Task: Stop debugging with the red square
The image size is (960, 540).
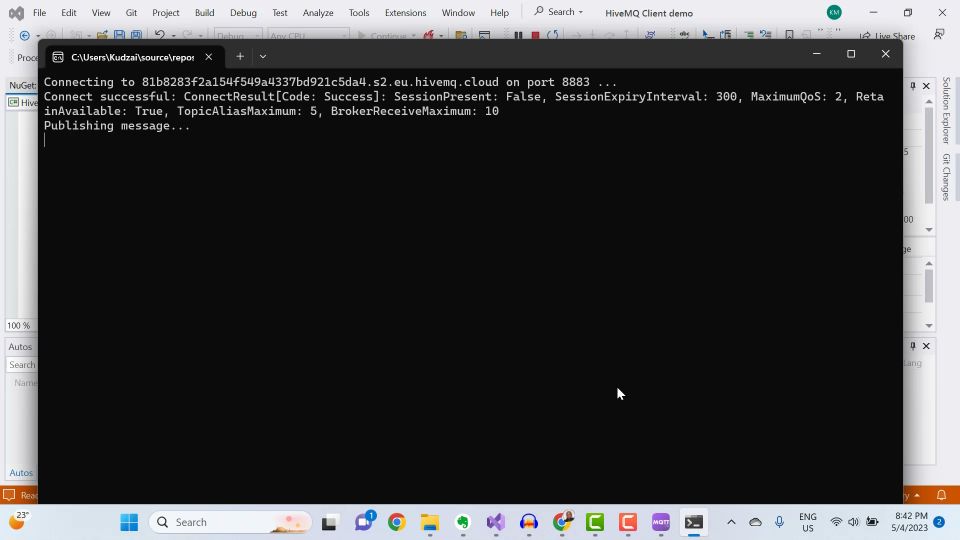Action: point(535,36)
